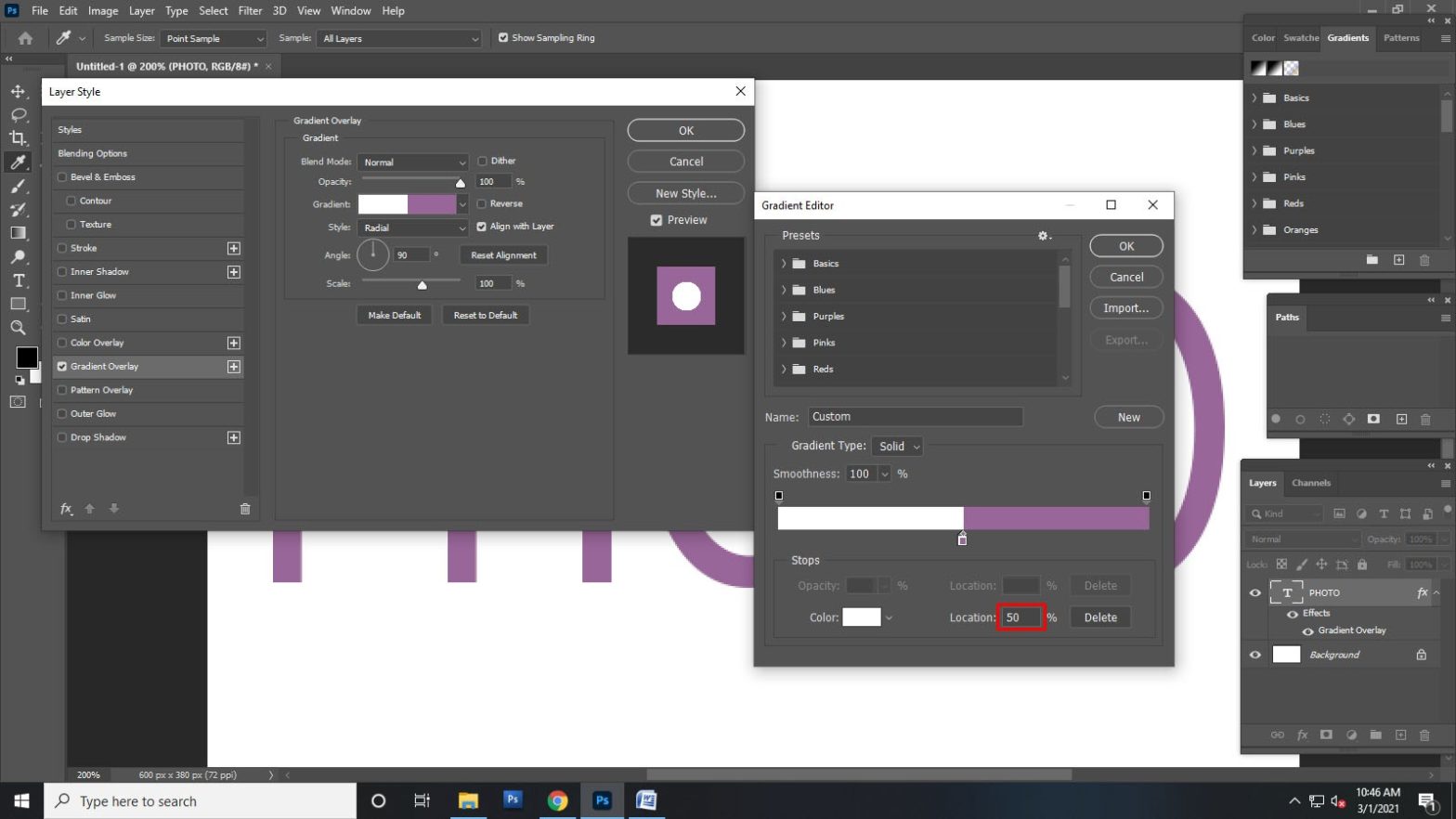The image size is (1456, 819).
Task: Enable the Drop Shadow effect checkbox
Action: 62,437
